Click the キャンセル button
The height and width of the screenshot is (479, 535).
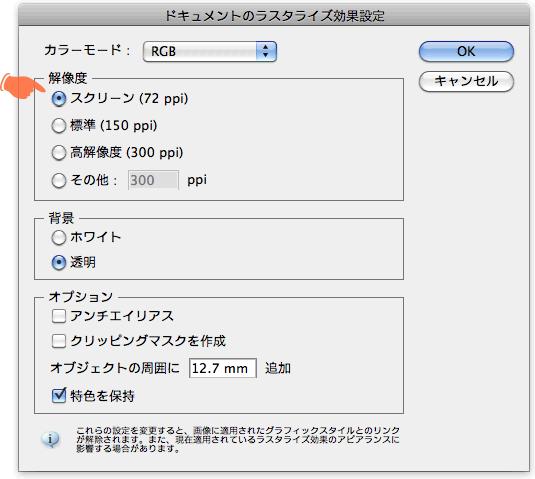pyautogui.click(x=466, y=81)
